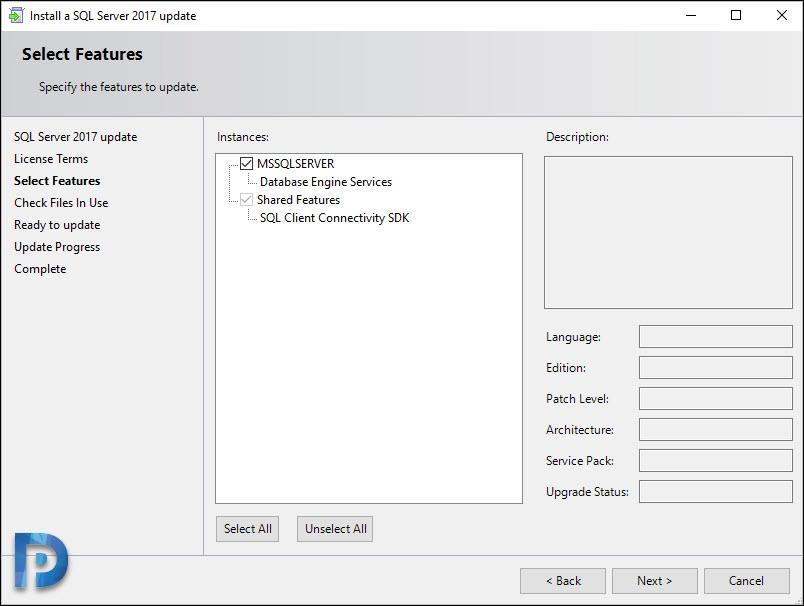This screenshot has width=804, height=606.
Task: Click the 'Upgrade Status:' label
Action: pos(587,492)
